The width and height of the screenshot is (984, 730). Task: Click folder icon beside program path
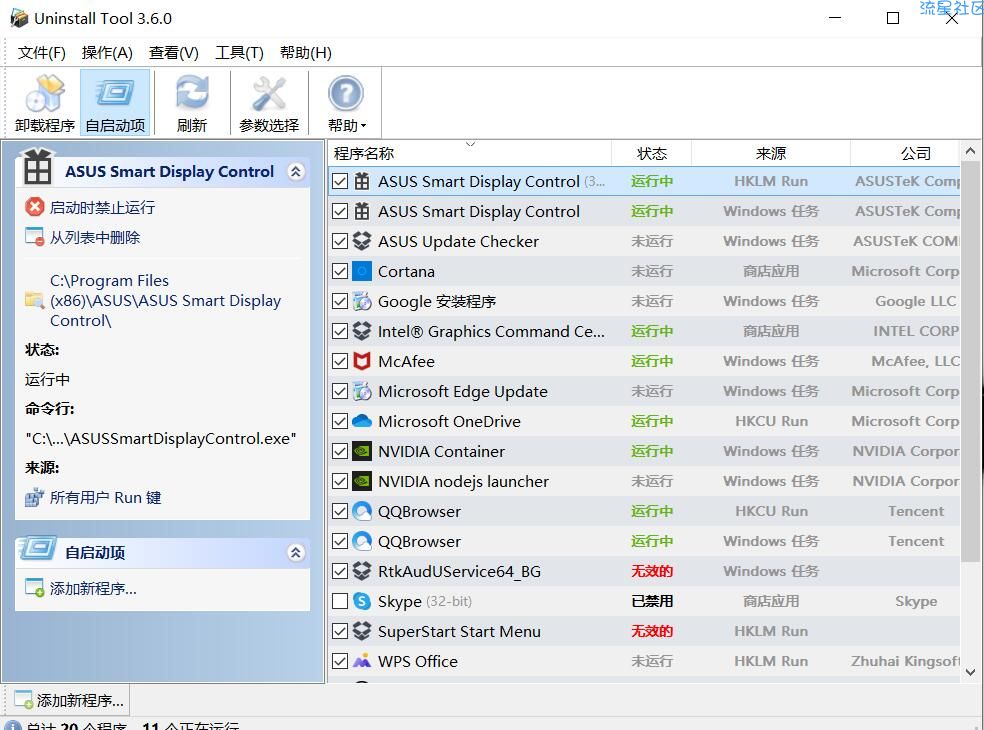[x=34, y=300]
